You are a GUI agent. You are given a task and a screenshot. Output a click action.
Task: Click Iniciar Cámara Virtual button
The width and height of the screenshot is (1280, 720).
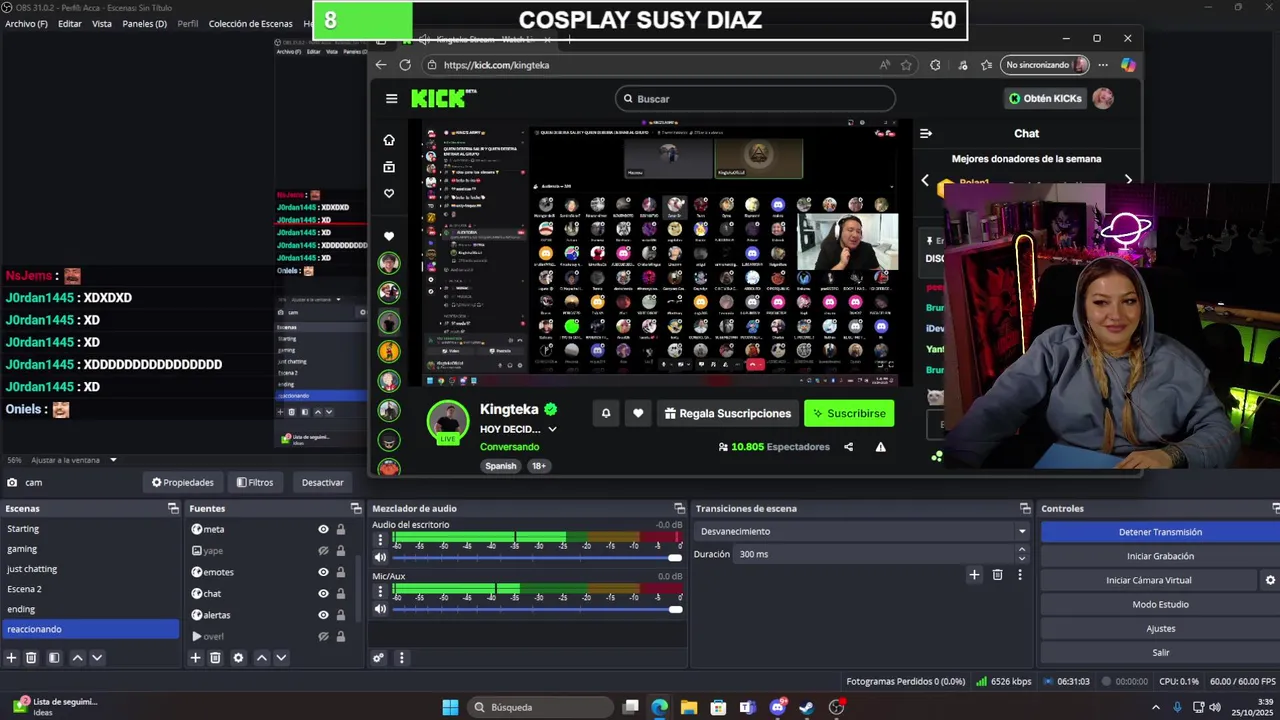1148,580
